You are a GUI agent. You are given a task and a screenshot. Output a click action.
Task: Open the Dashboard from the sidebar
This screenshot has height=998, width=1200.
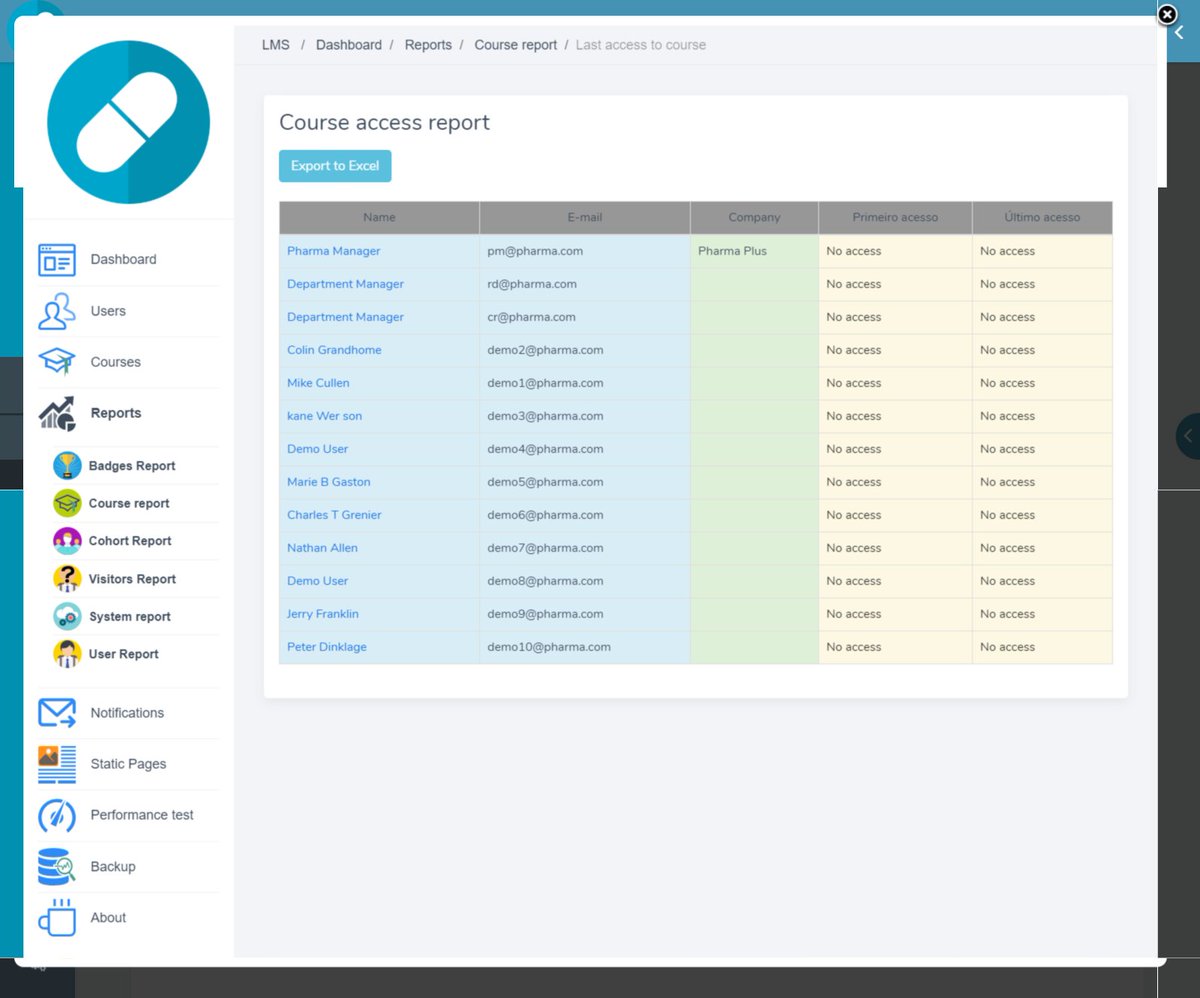(57, 259)
